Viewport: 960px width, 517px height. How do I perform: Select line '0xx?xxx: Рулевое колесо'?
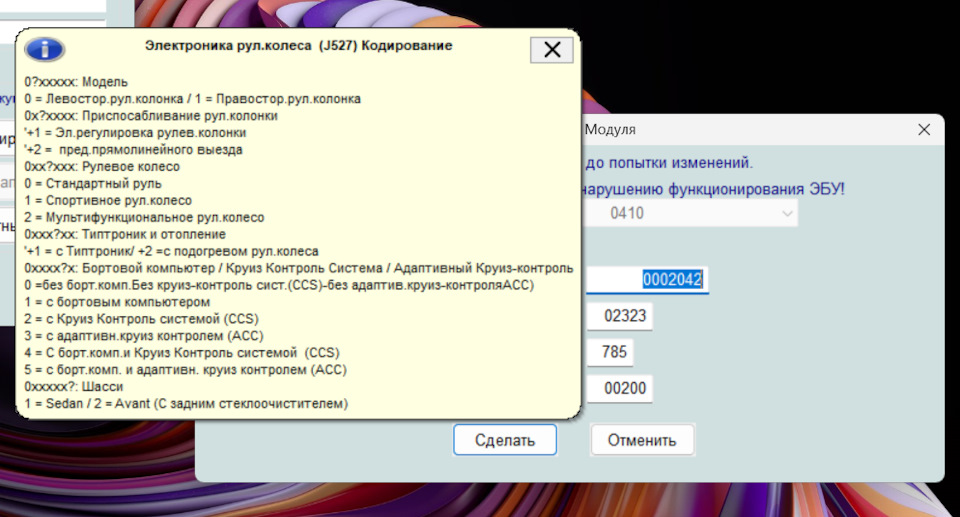click(102, 167)
